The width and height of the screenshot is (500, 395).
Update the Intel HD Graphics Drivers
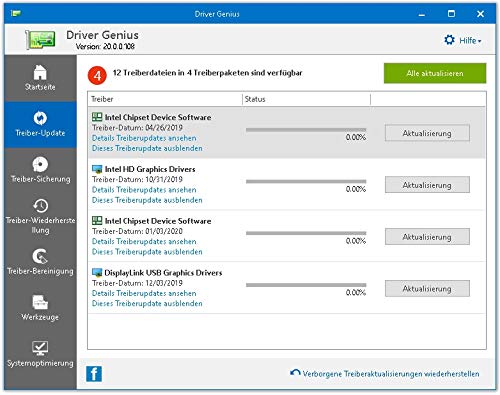(427, 185)
